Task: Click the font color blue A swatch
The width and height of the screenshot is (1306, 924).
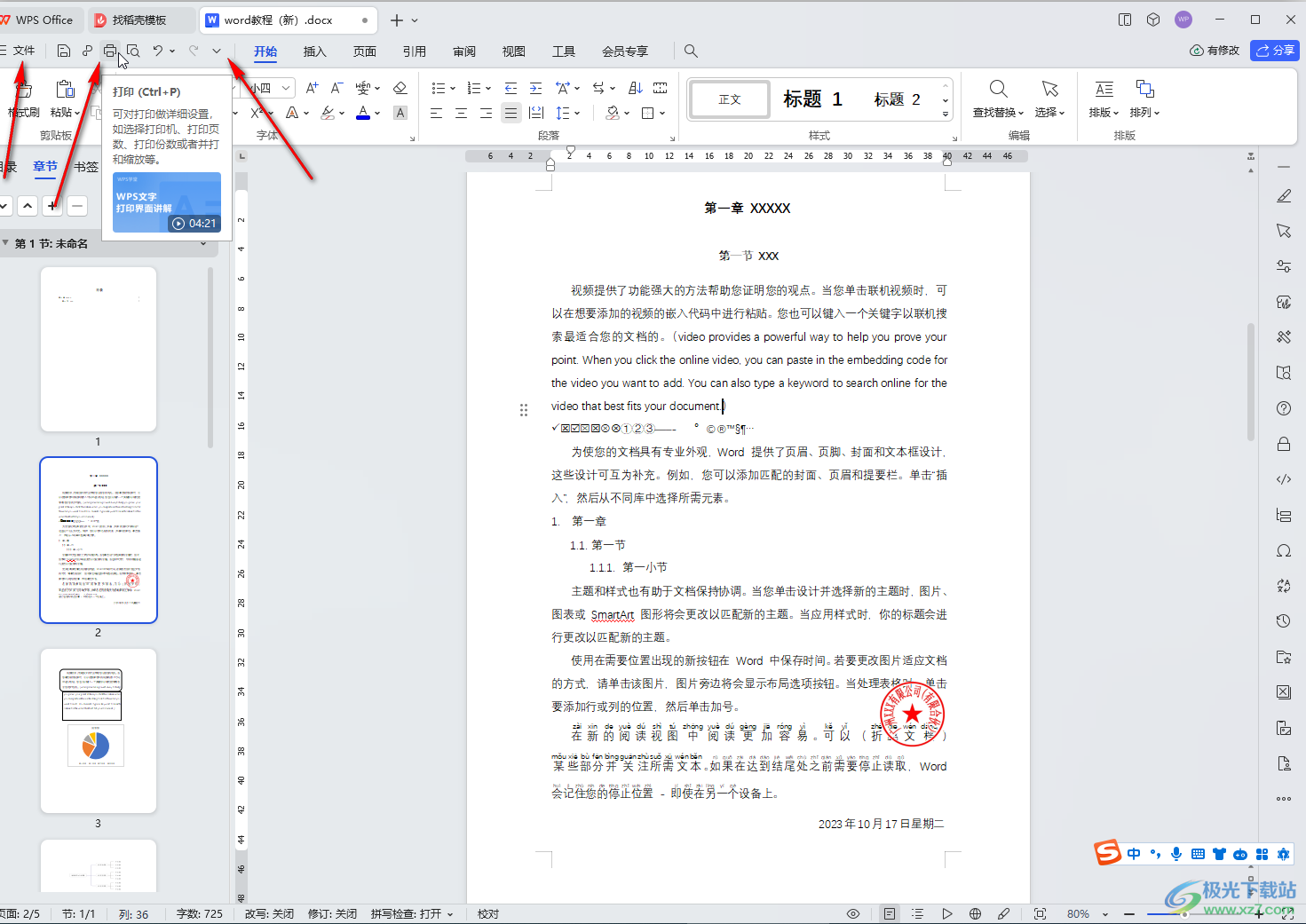Action: coord(363,113)
